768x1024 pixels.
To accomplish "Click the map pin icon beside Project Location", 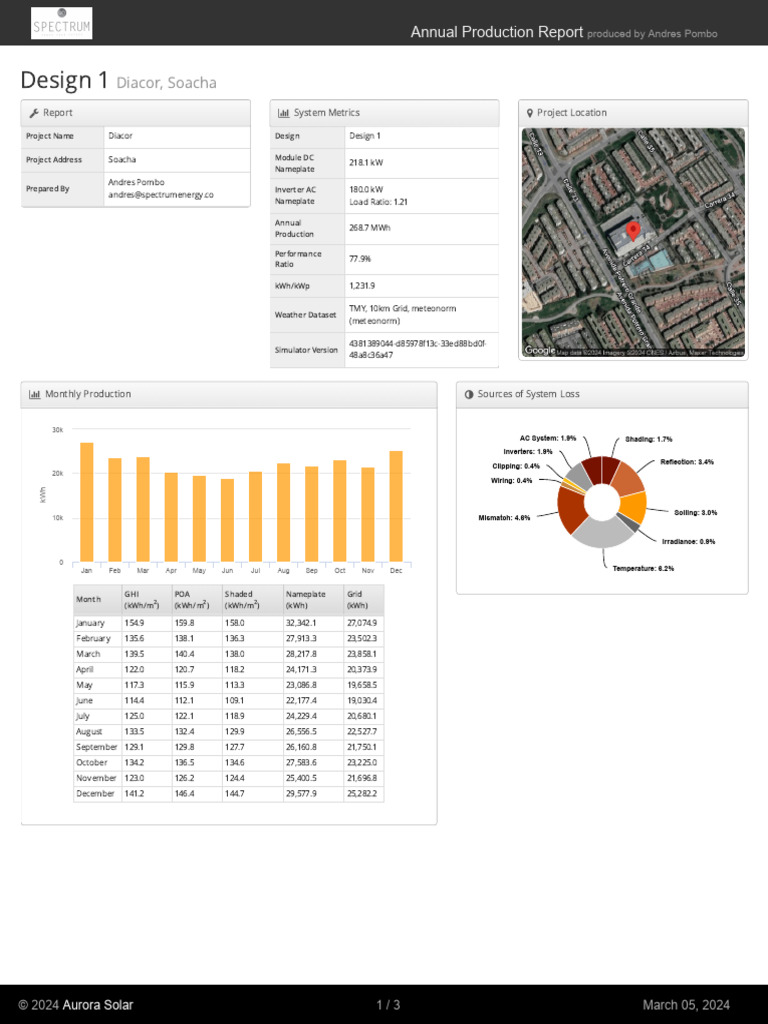I will coord(530,113).
